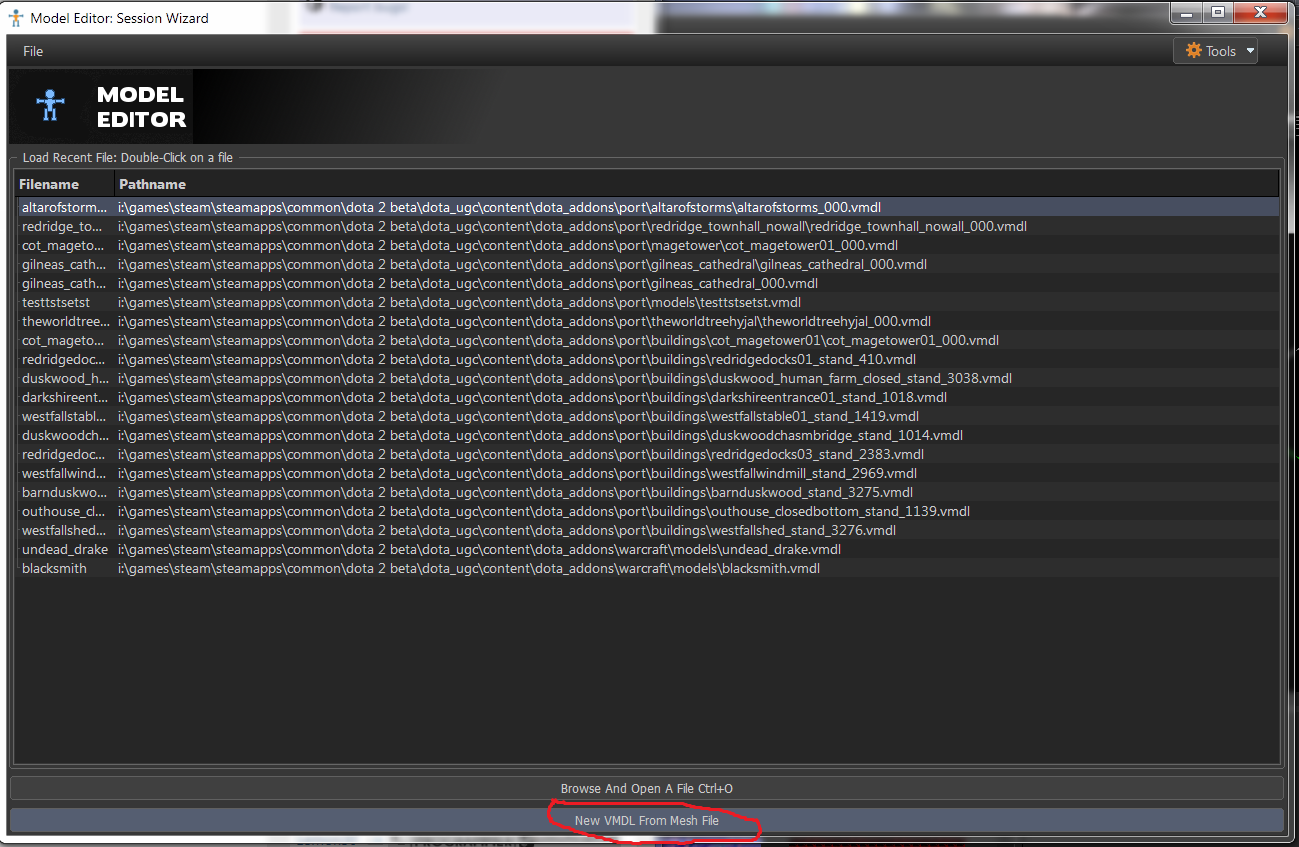Select the redridge_townhall_nowall_000.vmdl entry
1299x847 pixels.
(570, 227)
